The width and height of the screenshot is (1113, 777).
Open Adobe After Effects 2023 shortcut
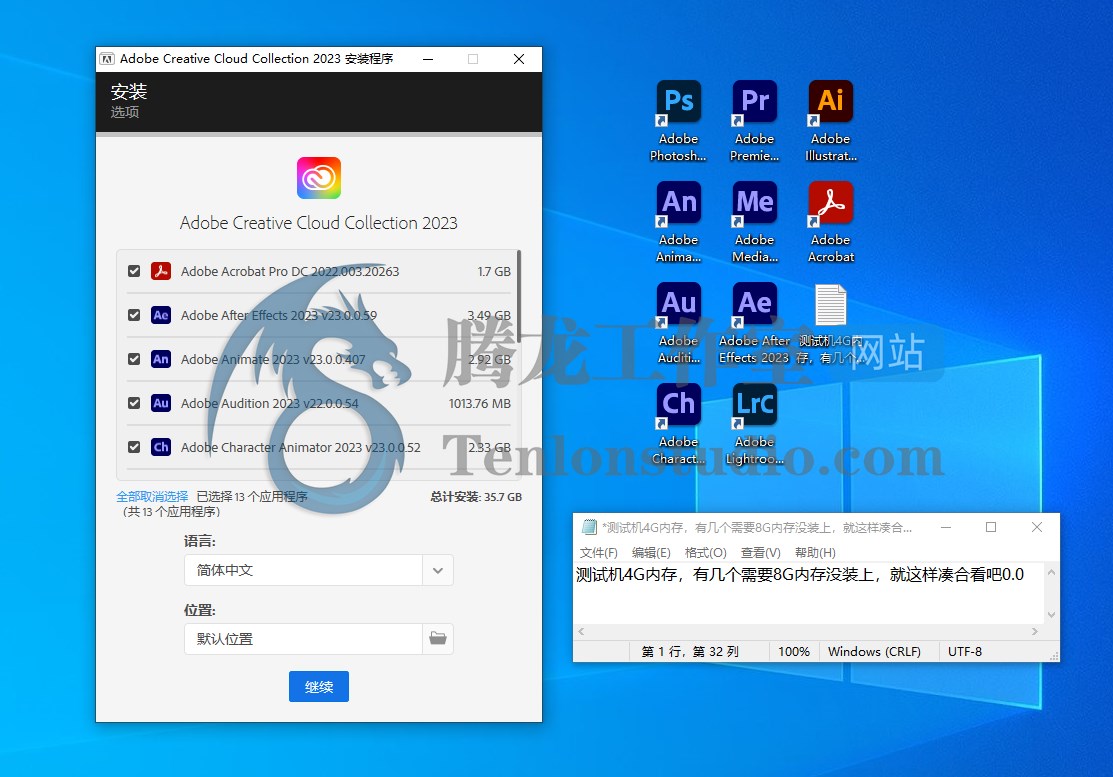tap(755, 324)
